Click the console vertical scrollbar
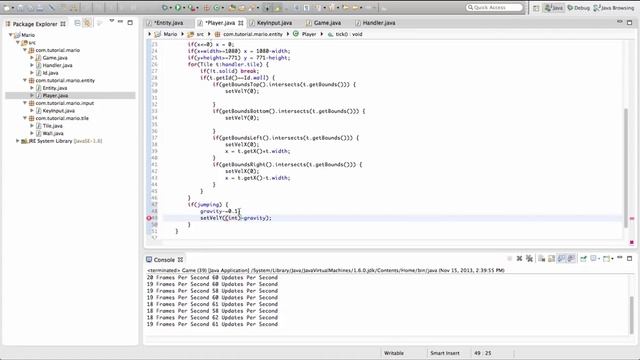This screenshot has height=360, width=640. pyautogui.click(x=631, y=314)
